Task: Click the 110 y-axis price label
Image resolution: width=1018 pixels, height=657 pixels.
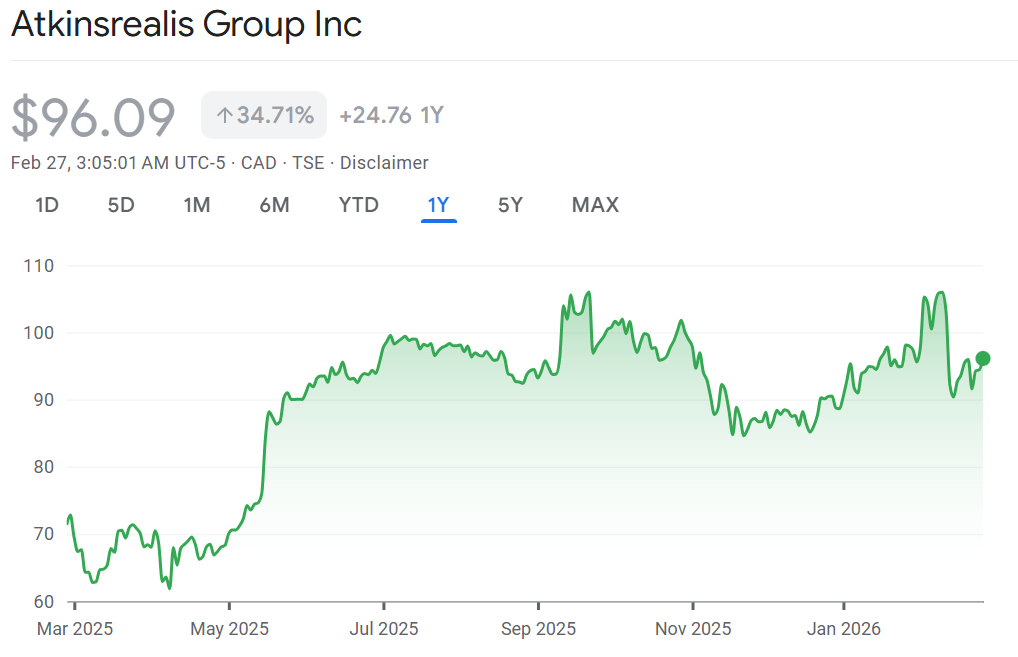Action: (x=41, y=266)
